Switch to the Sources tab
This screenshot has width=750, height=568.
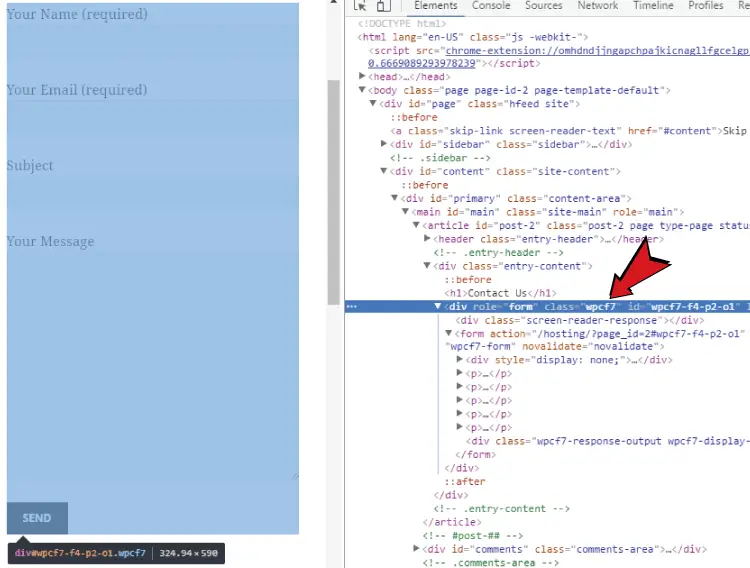point(543,6)
